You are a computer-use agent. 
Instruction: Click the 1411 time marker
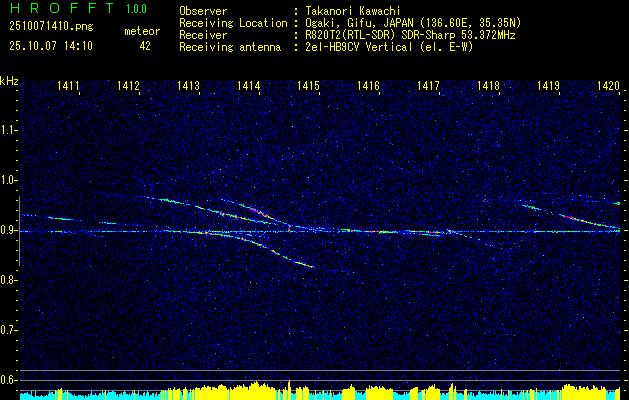click(x=68, y=85)
